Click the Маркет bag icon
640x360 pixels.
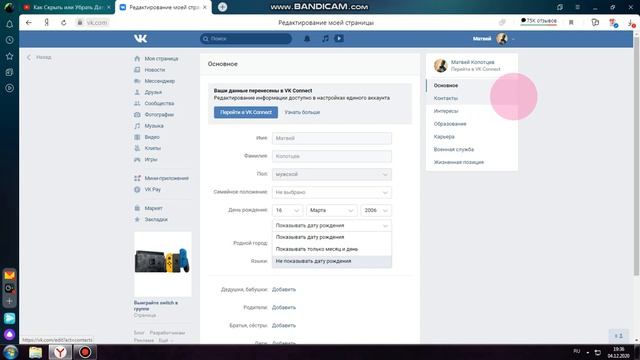pyautogui.click(x=137, y=208)
